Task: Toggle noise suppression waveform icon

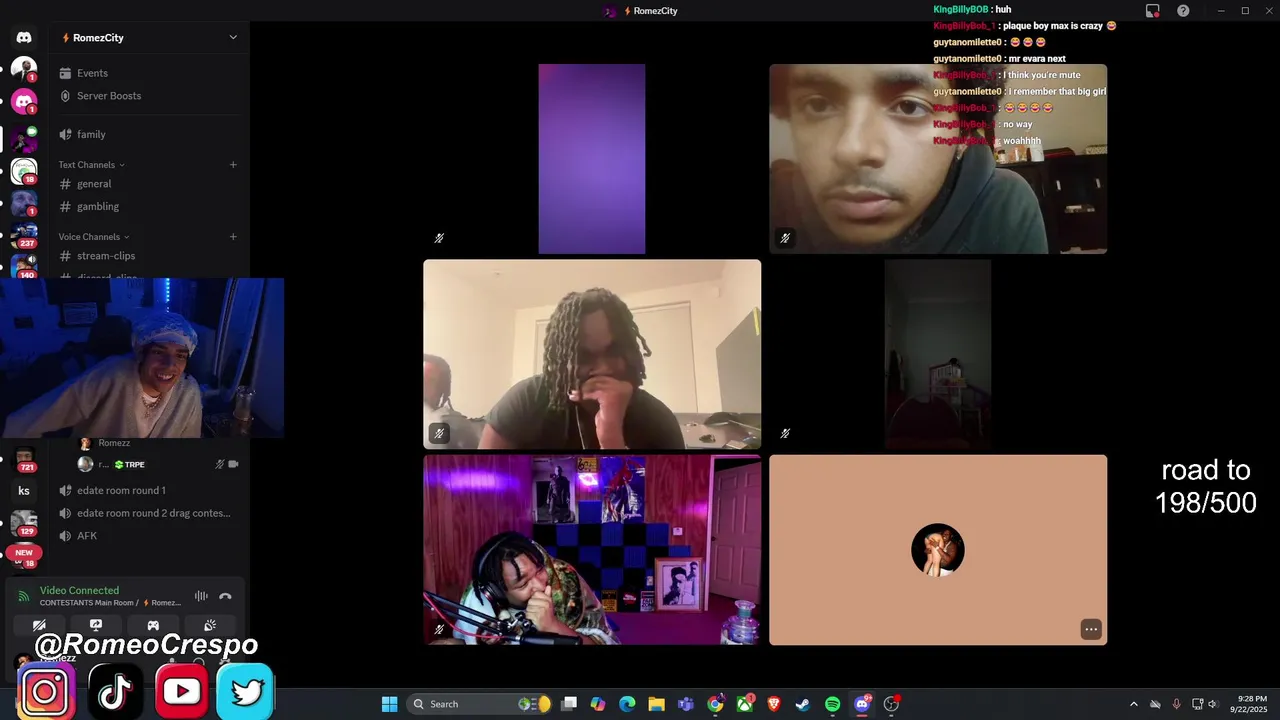Action: (x=201, y=596)
